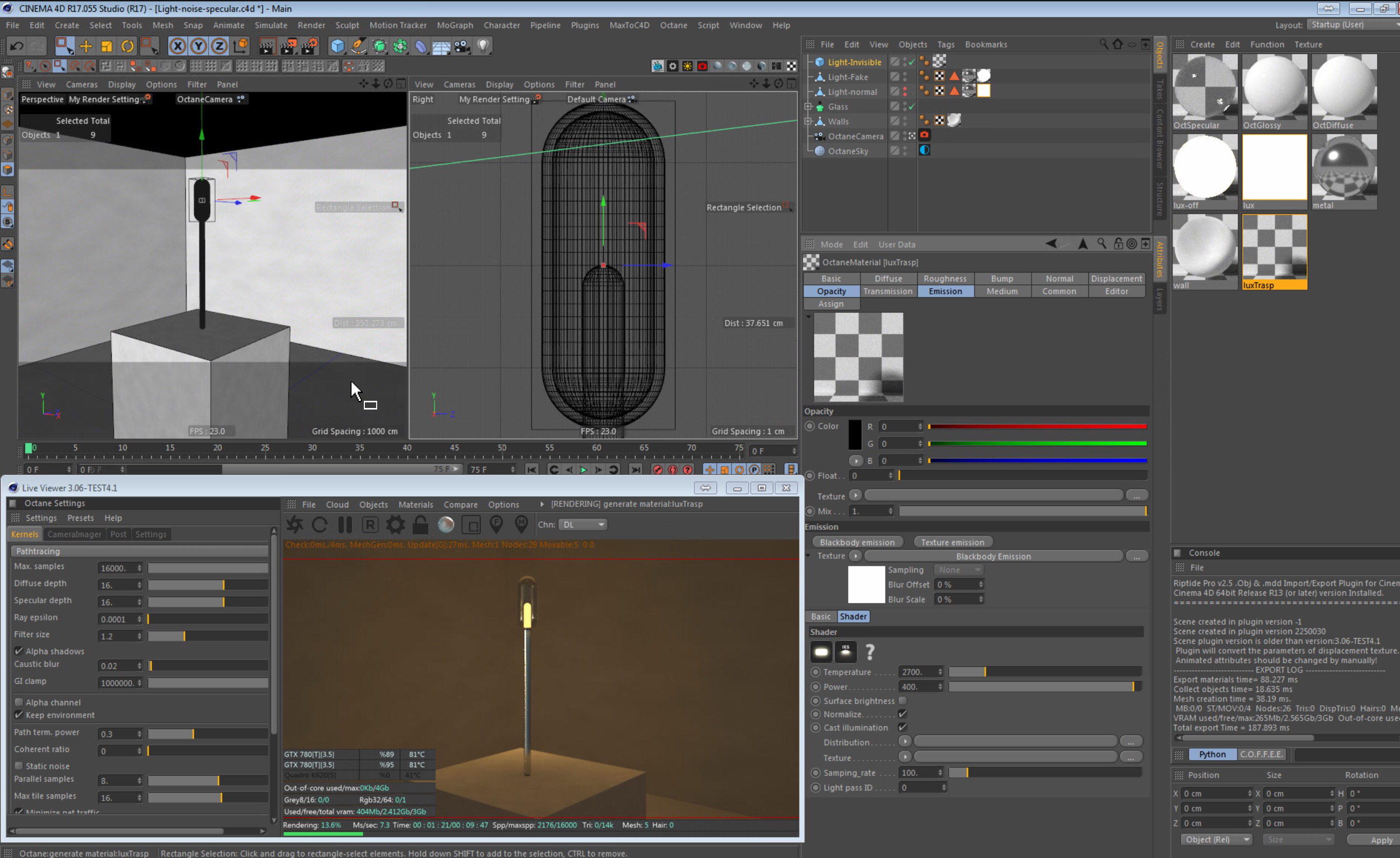Click the Blackbody emission button
Image resolution: width=1400 pixels, height=858 pixels.
(857, 542)
